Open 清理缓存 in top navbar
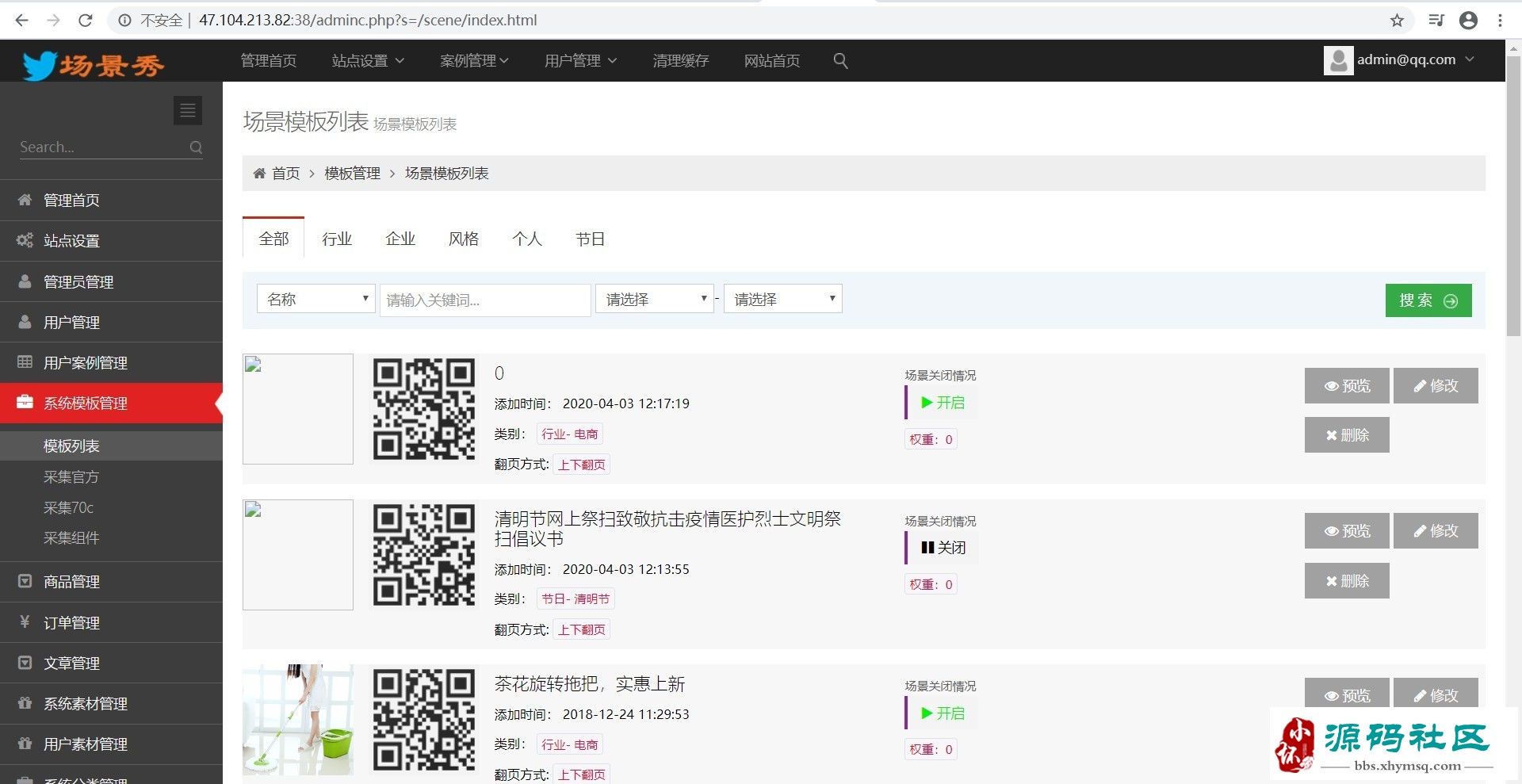 click(x=680, y=60)
